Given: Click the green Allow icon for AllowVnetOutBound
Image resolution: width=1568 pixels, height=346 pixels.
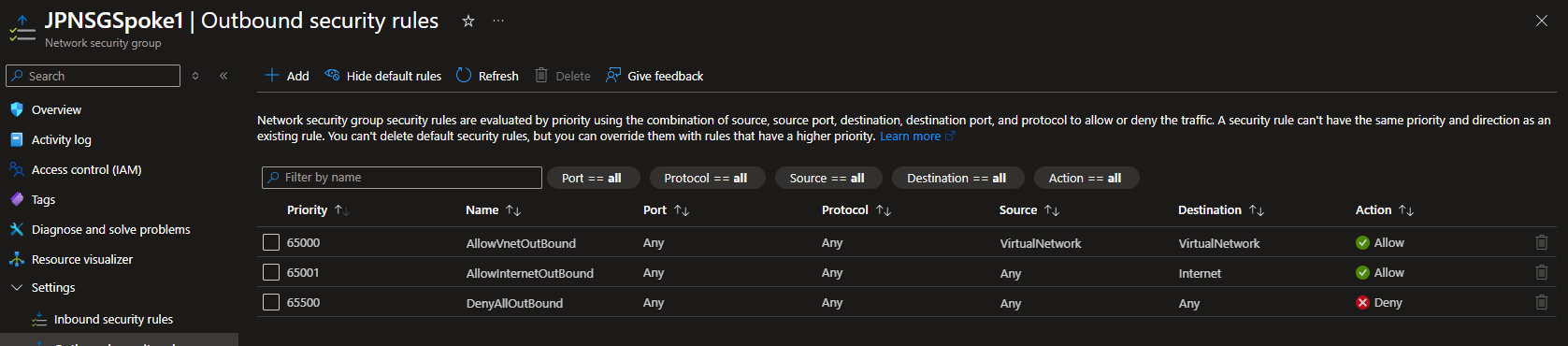Looking at the screenshot, I should point(1362,242).
